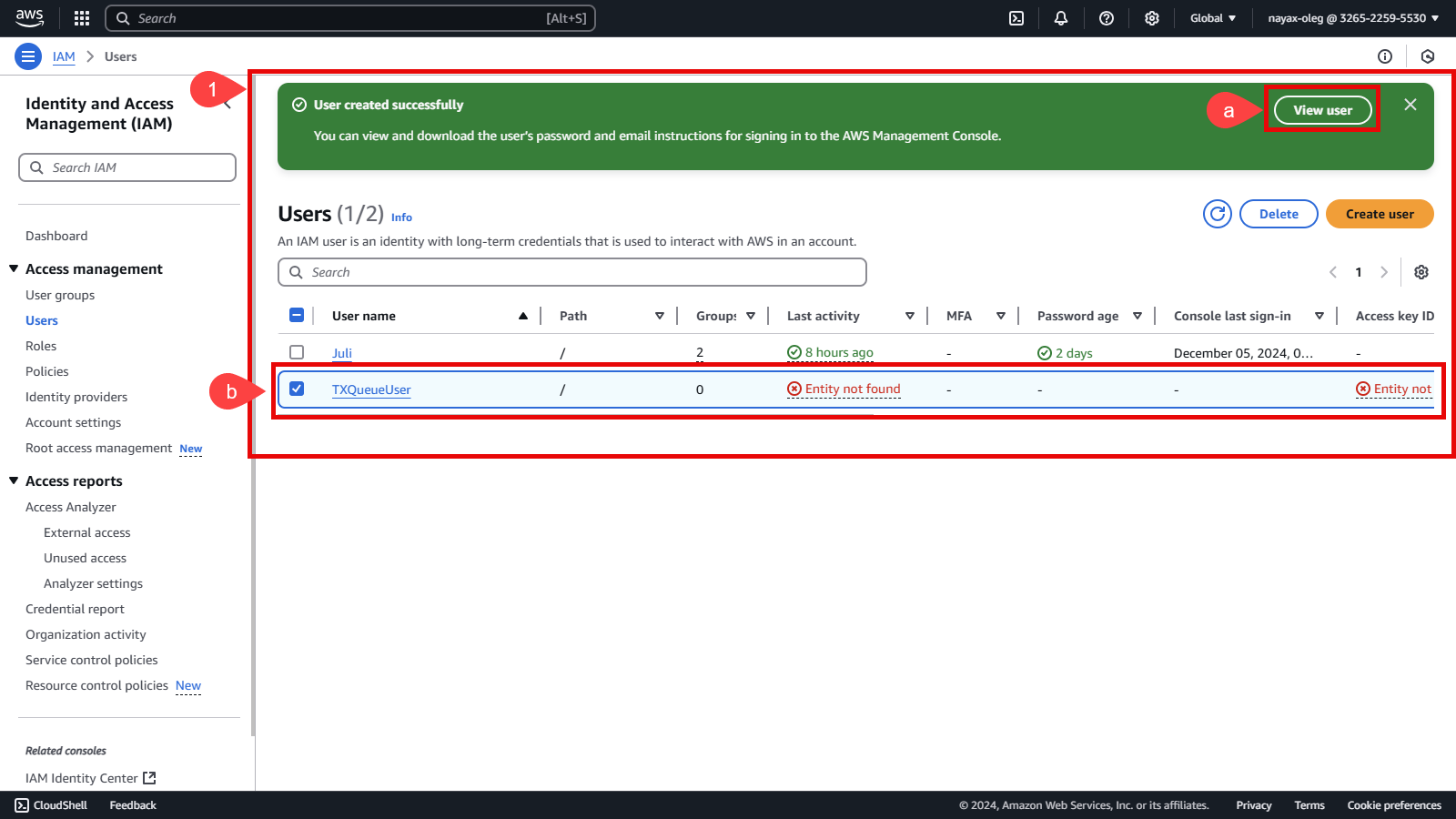The width and height of the screenshot is (1456, 819).
Task: Open Access Analyzer in the sidebar
Action: (x=71, y=507)
